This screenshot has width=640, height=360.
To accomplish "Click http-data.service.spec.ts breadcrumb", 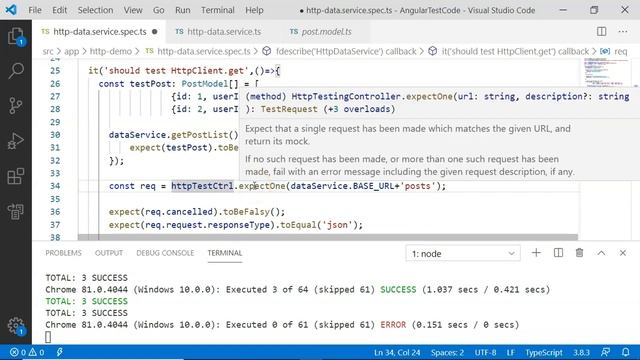I will pos(198,51).
